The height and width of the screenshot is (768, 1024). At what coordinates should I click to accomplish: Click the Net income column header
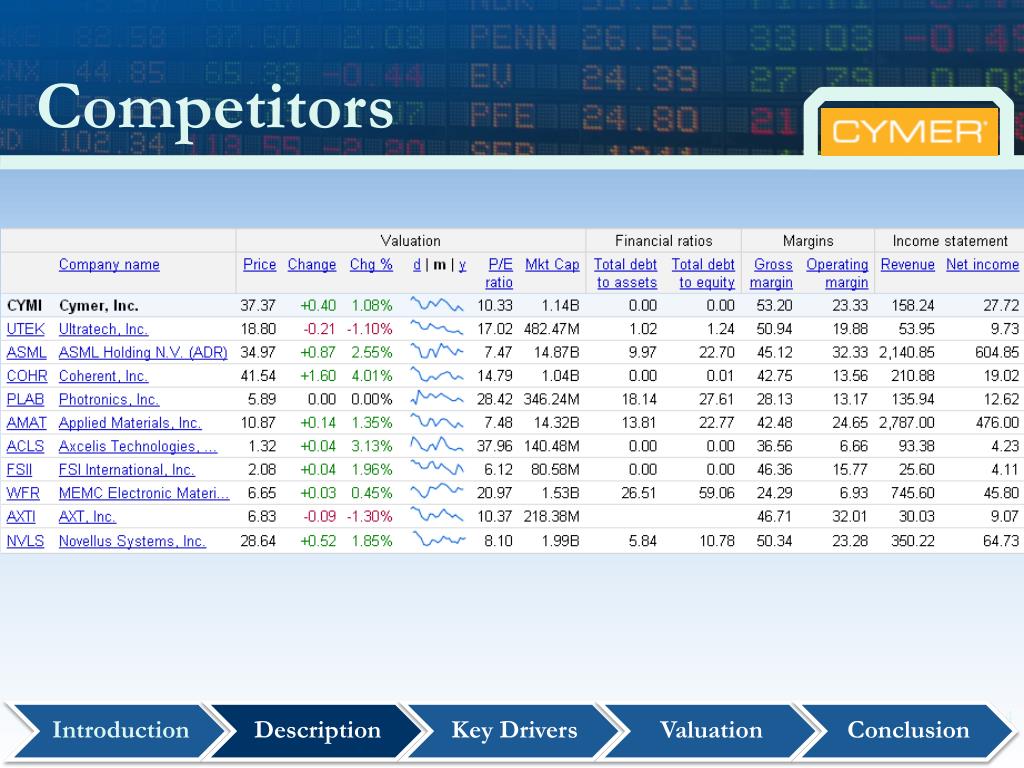click(982, 264)
